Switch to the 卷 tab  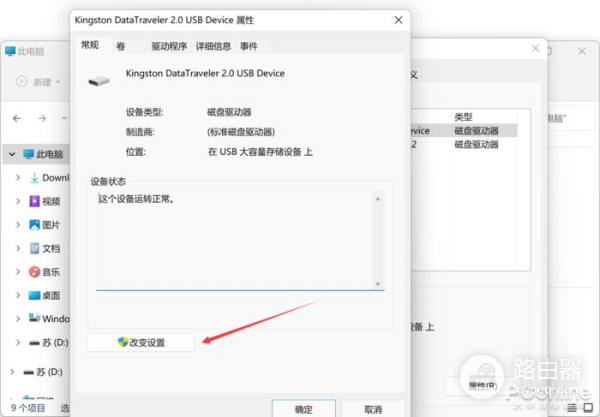pyautogui.click(x=121, y=46)
